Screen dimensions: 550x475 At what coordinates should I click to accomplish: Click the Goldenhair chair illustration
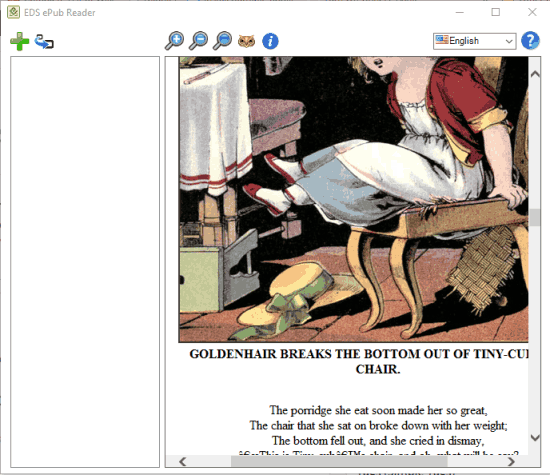[354, 199]
